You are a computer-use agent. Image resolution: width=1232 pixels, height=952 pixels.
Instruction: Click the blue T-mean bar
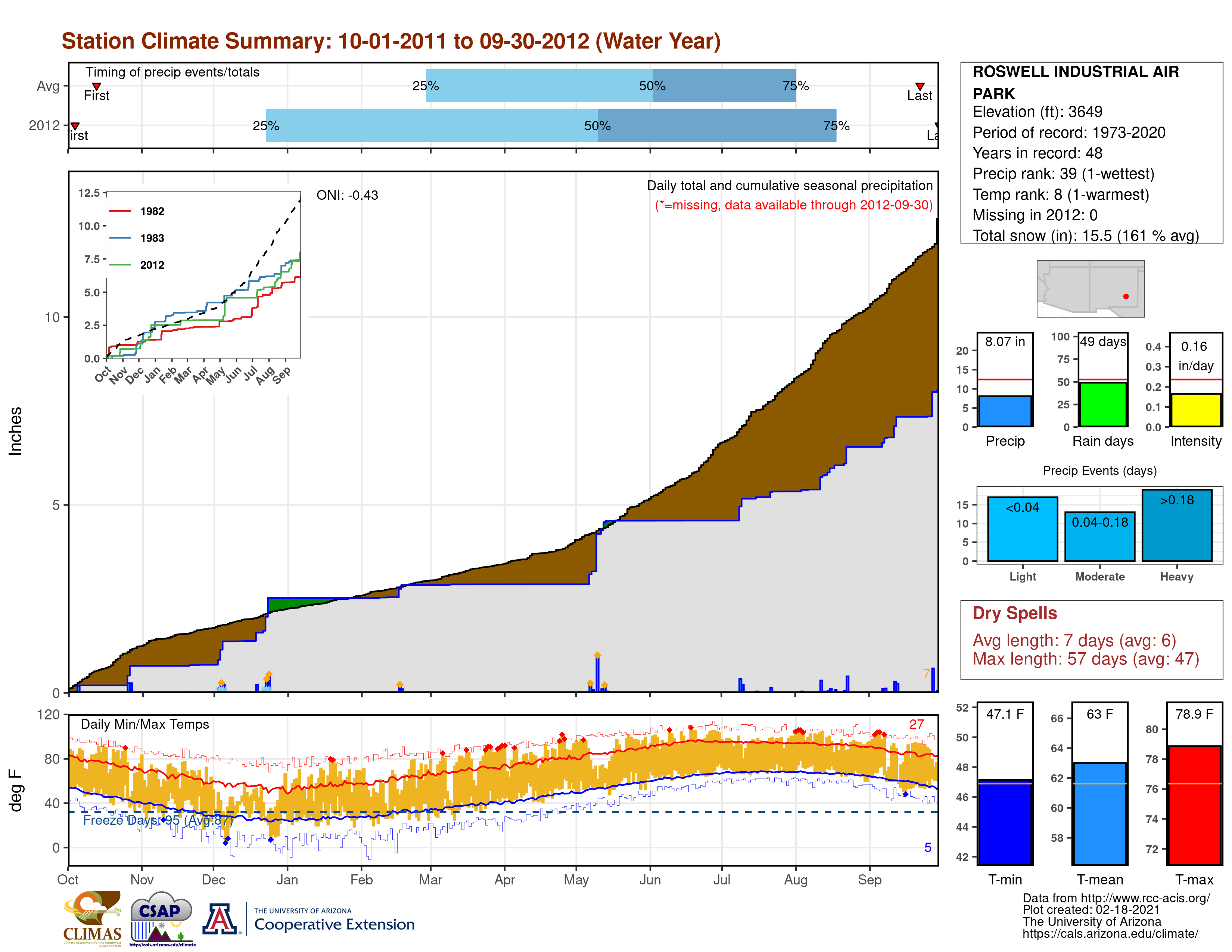coord(1099,813)
